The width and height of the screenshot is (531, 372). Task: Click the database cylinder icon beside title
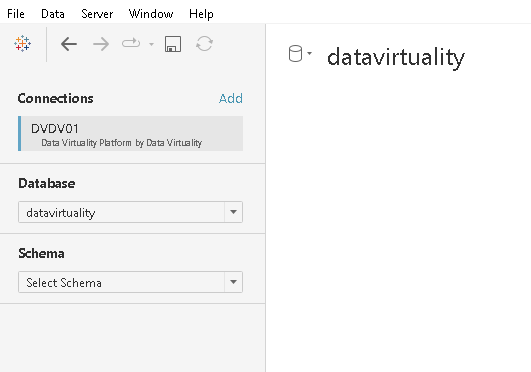click(295, 54)
